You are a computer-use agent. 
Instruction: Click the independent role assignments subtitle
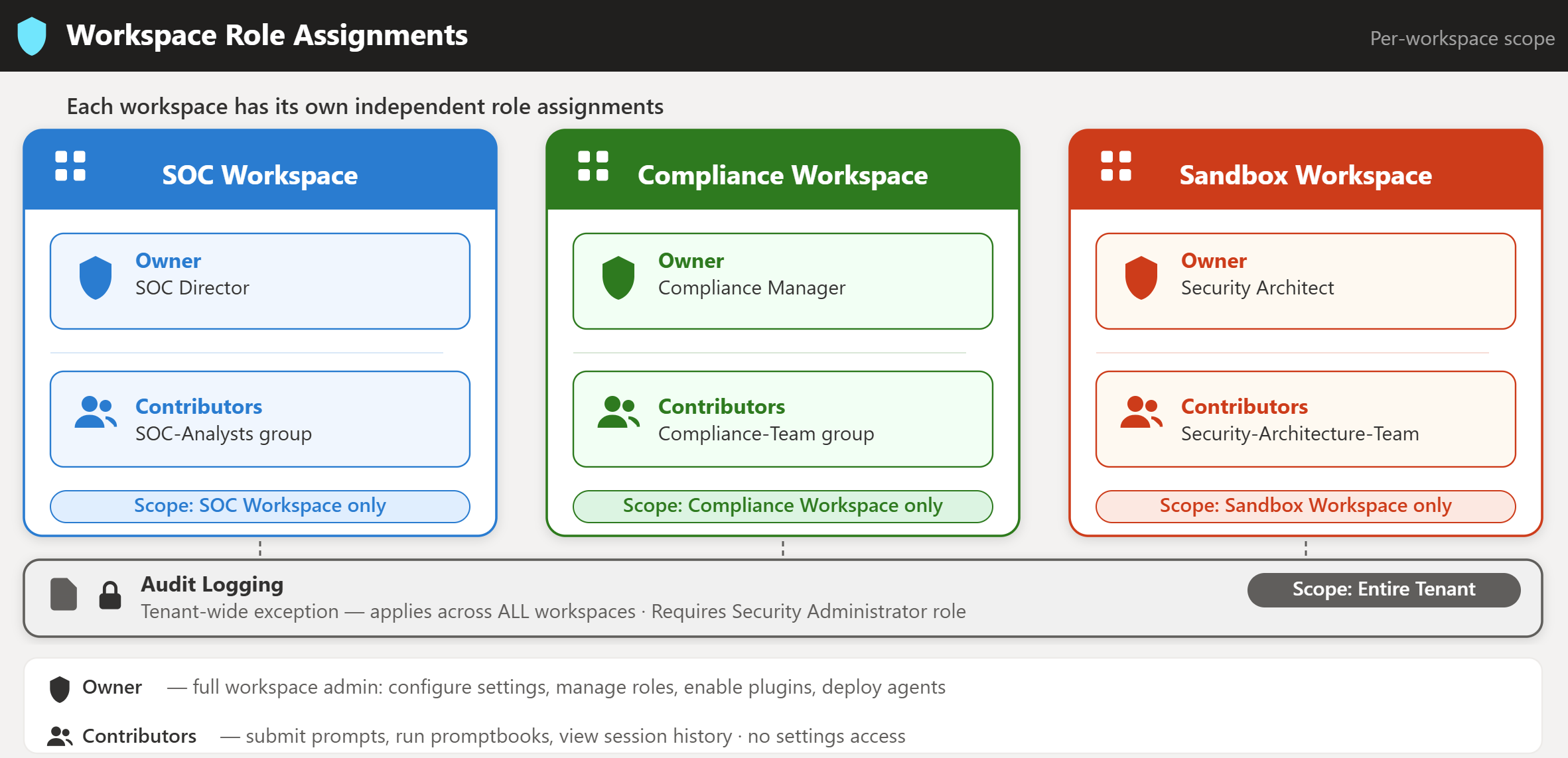pos(365,107)
